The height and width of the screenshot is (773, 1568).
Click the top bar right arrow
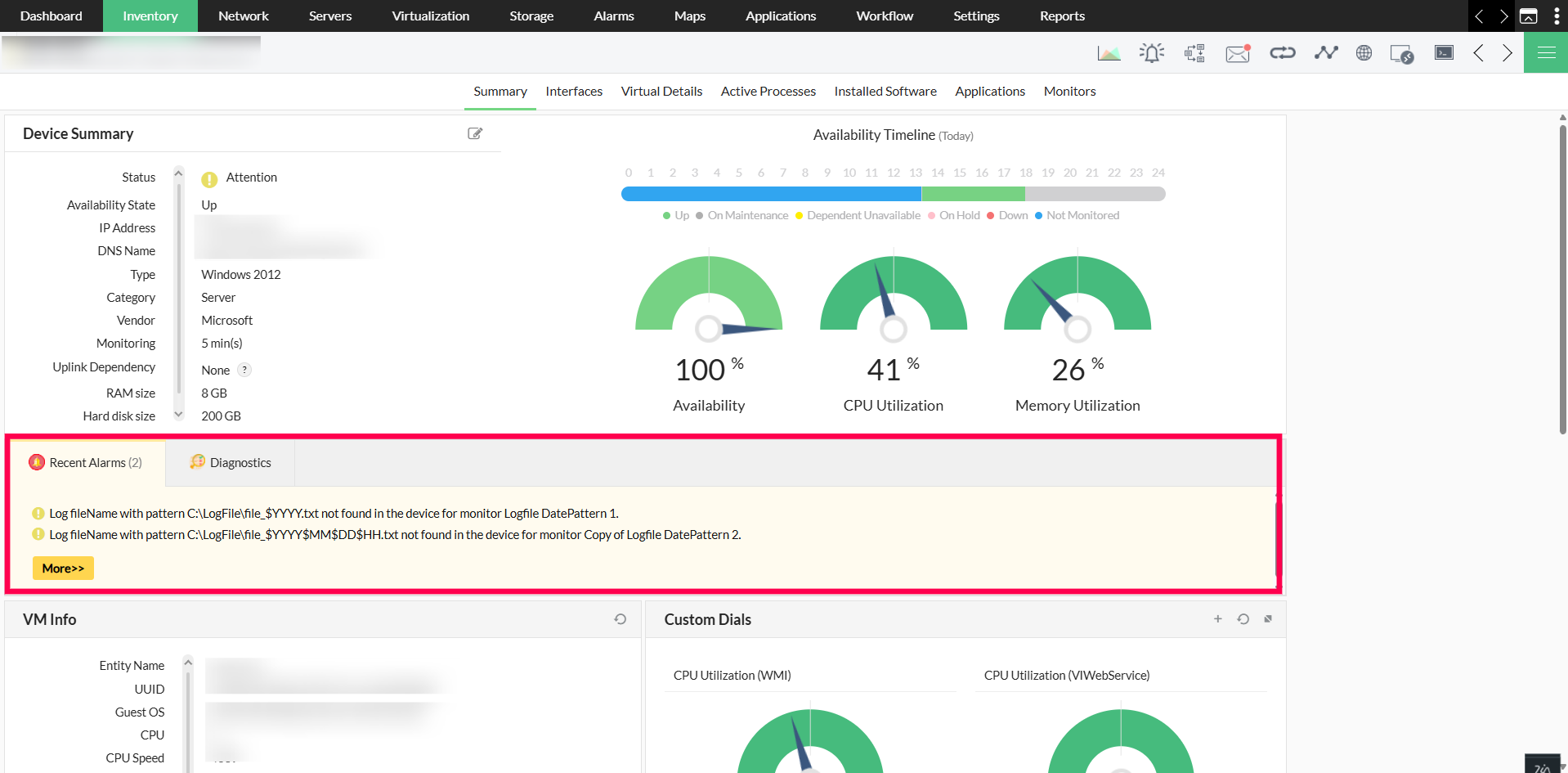[x=1503, y=16]
